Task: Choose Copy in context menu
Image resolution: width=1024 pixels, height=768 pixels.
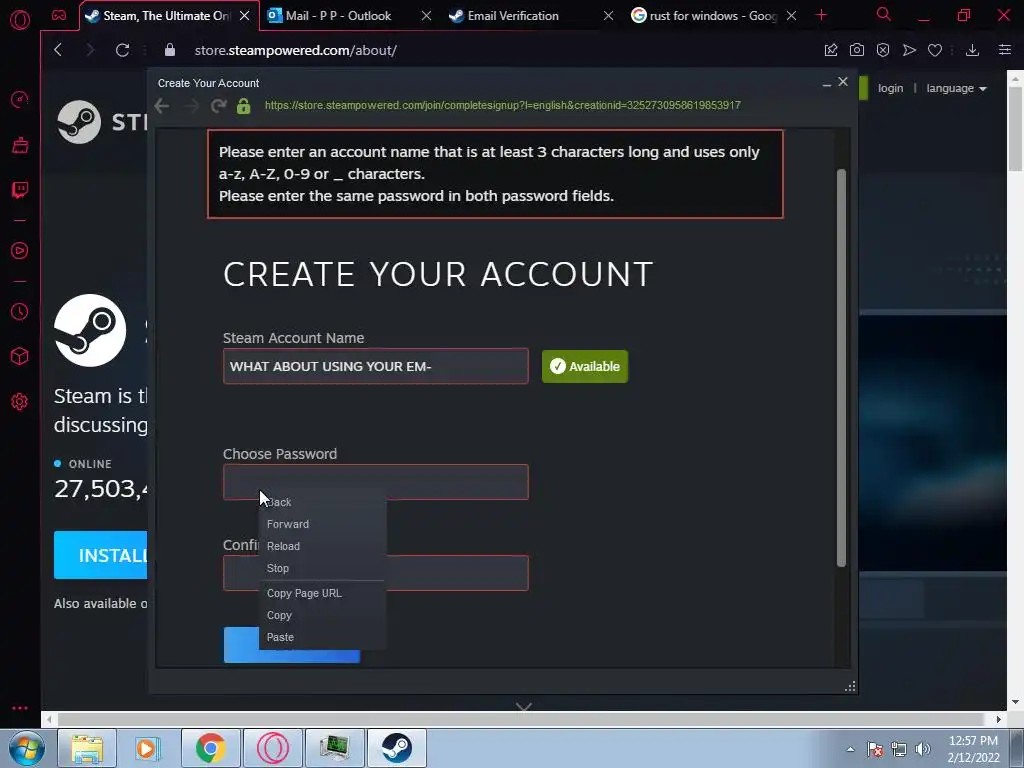Action: click(323, 615)
